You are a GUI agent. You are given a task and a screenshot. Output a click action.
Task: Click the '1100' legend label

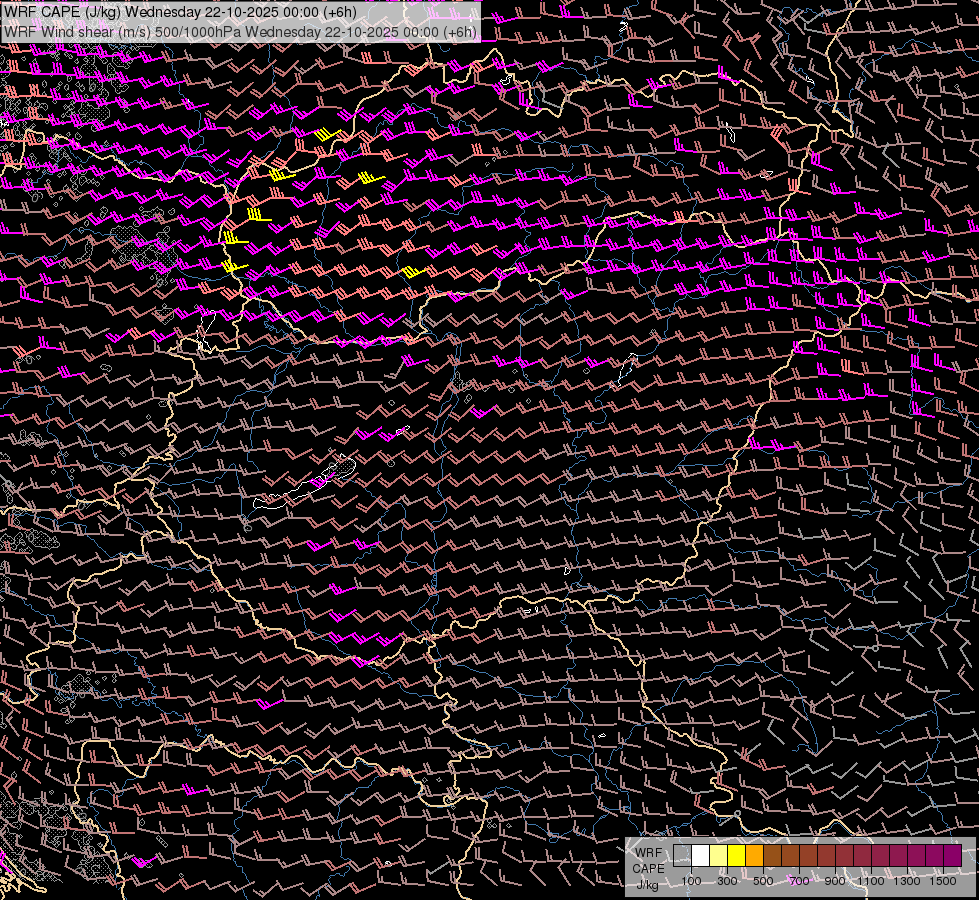coord(870,881)
